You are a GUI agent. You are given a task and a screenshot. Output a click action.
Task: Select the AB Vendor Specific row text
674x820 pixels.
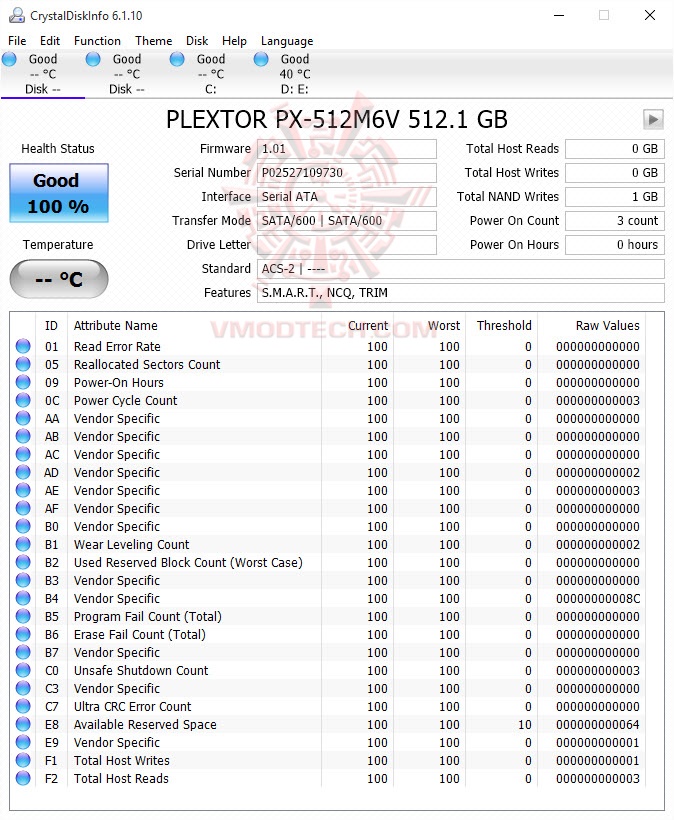(117, 437)
